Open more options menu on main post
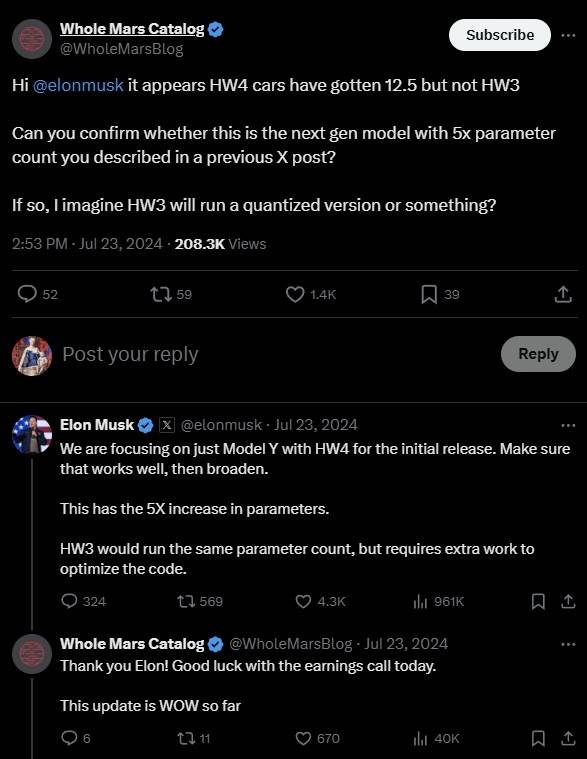The width and height of the screenshot is (587, 759). (x=568, y=35)
